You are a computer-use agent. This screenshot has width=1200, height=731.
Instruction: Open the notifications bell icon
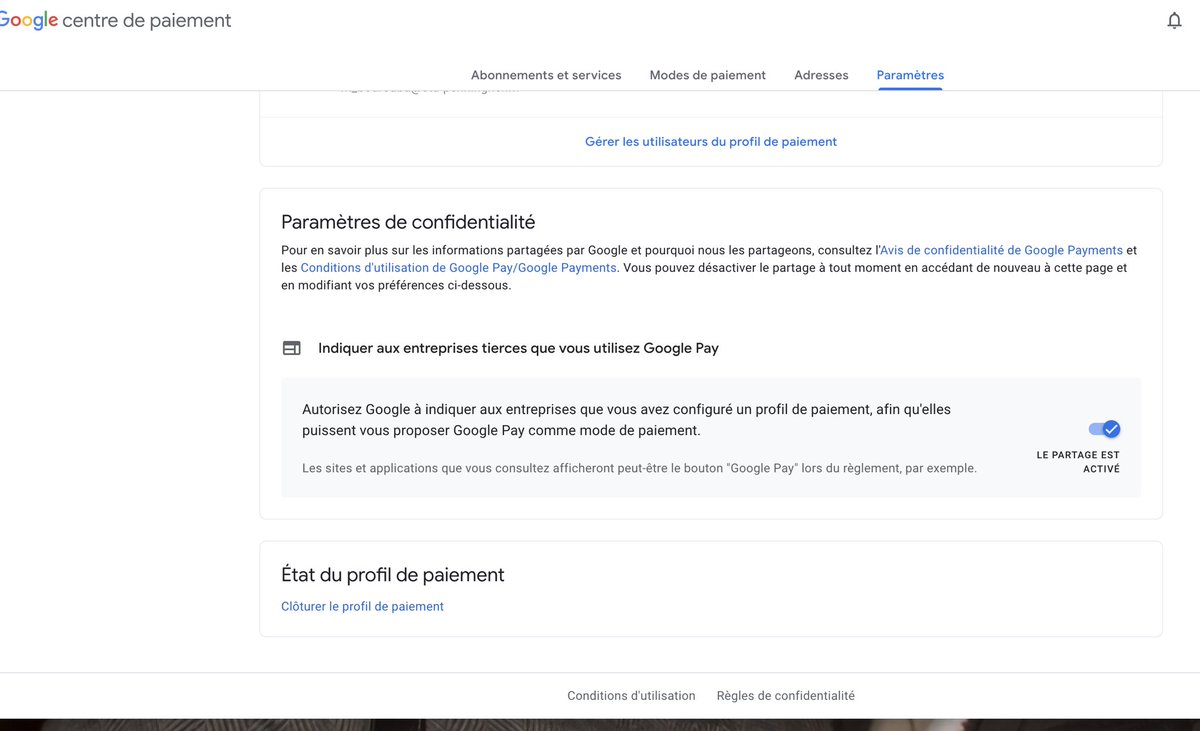[1175, 21]
